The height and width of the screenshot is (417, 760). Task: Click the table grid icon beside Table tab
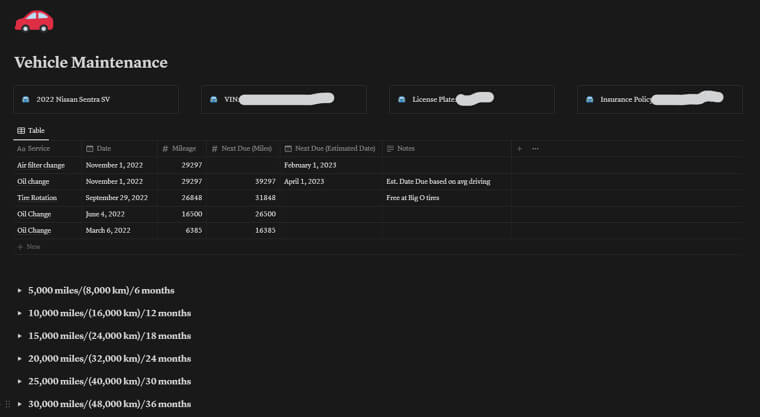[21, 130]
